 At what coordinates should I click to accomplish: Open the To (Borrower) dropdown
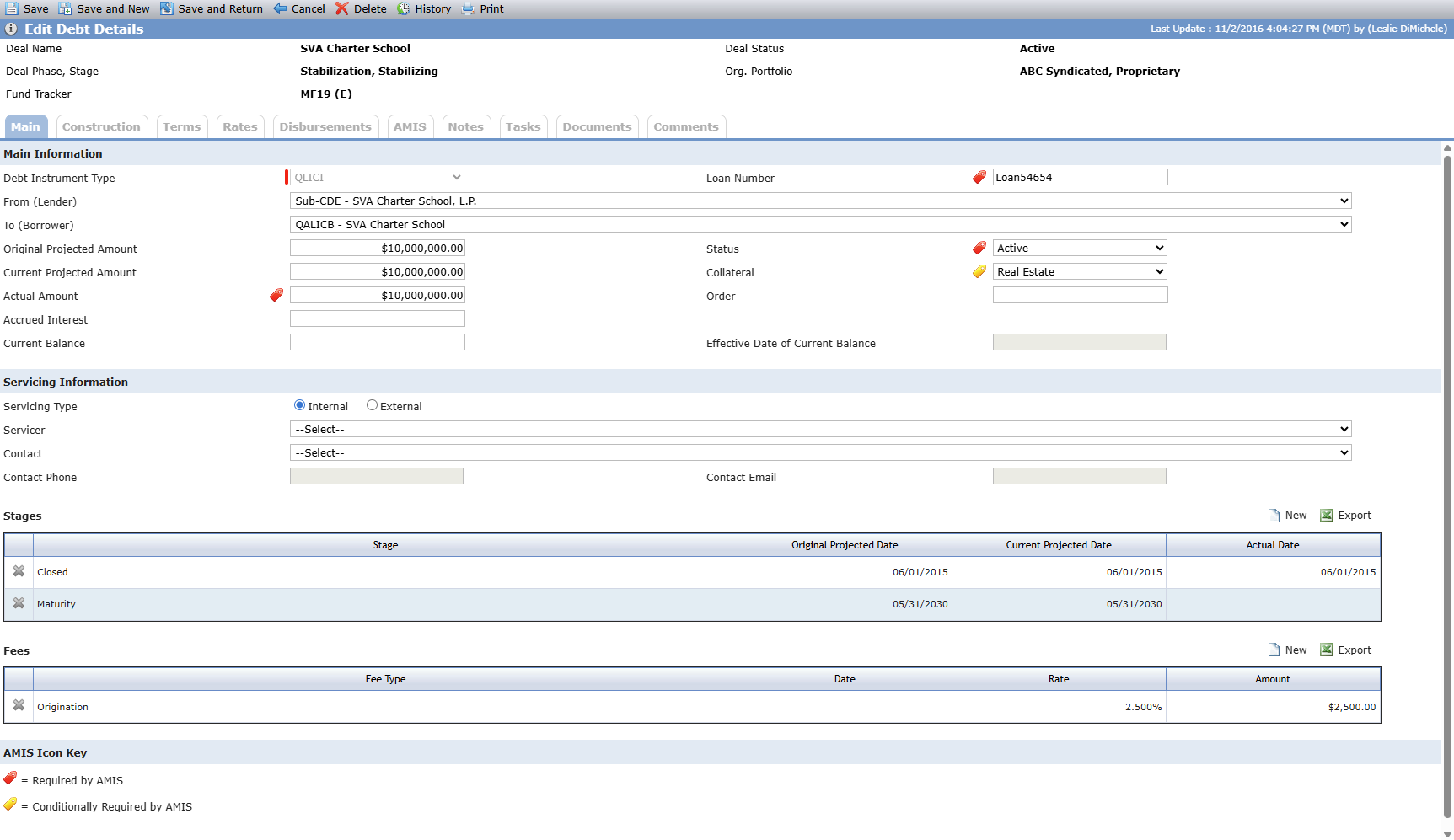(821, 224)
